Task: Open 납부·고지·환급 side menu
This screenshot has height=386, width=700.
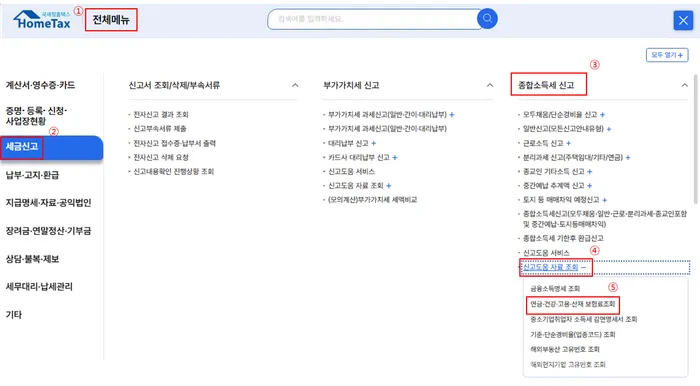Action: 32,175
